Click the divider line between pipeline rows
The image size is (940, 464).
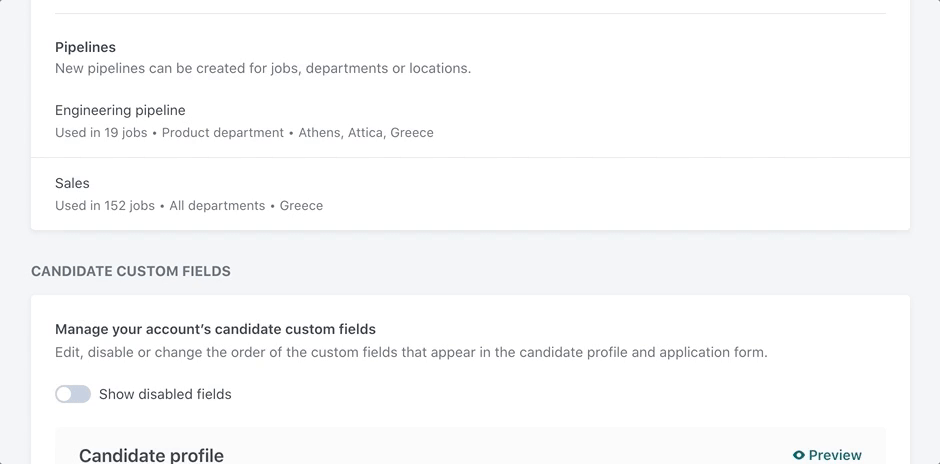[470, 158]
